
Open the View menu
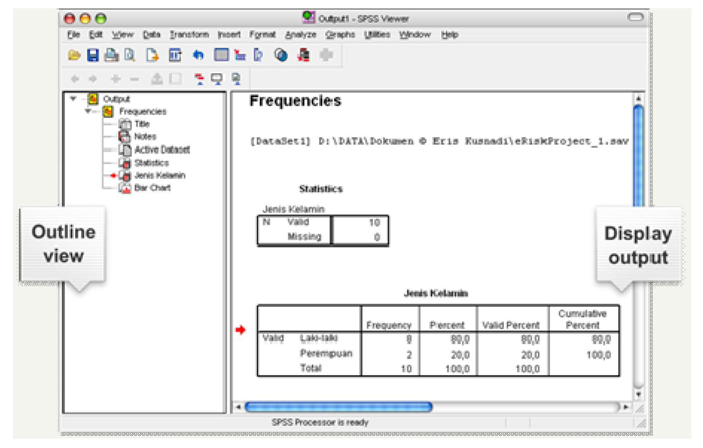pyautogui.click(x=122, y=35)
